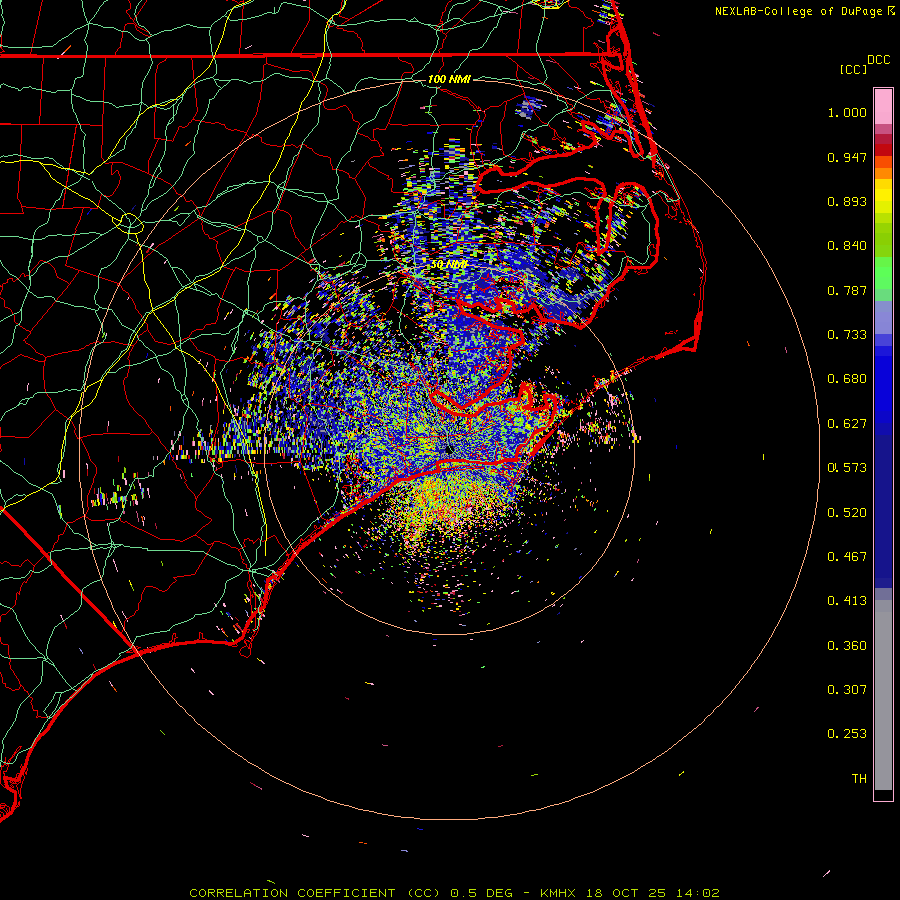Click the 0.573 scale value
This screenshot has height=900, width=900.
[847, 468]
